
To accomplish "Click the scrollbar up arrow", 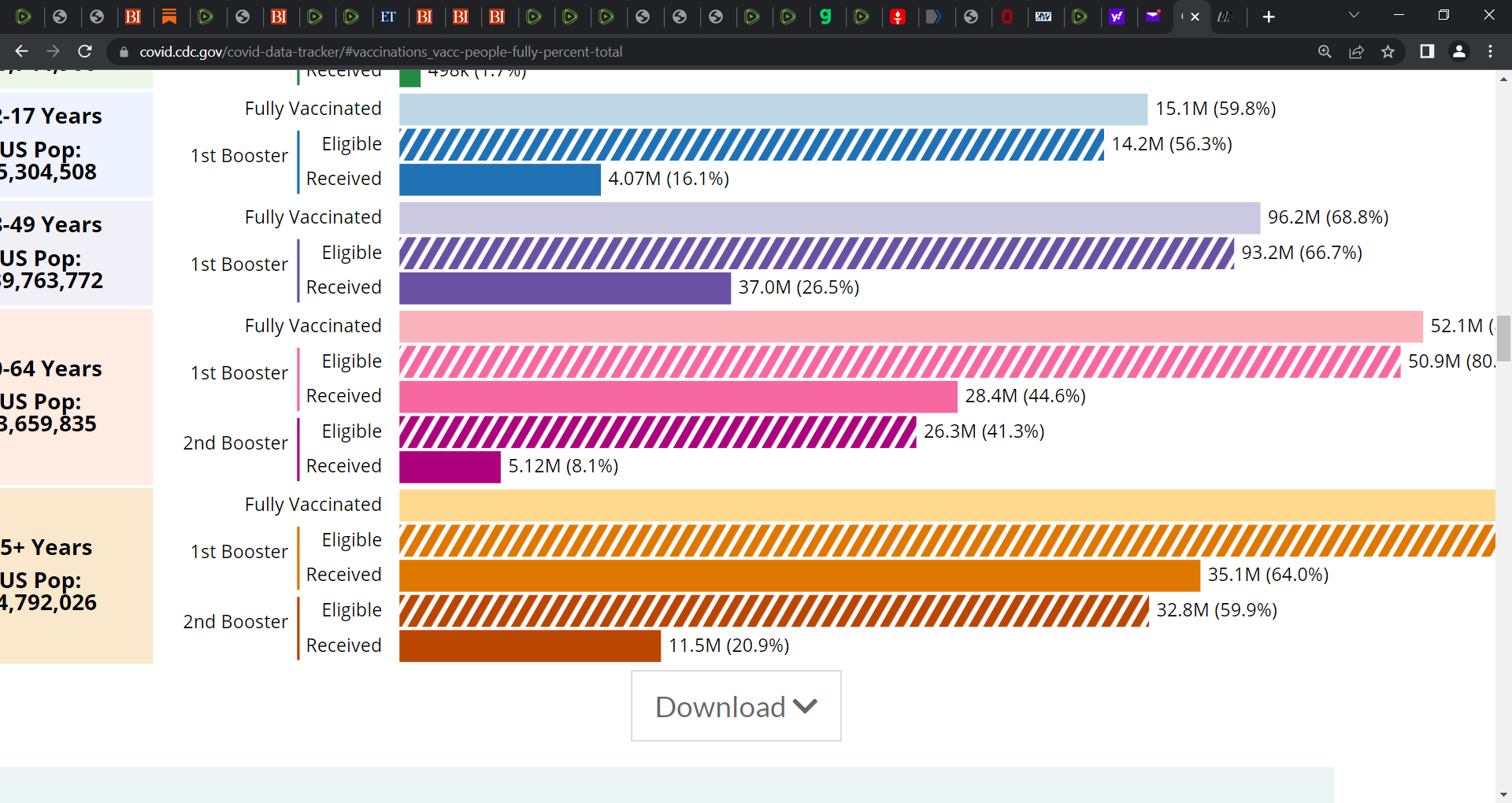I will (1503, 79).
